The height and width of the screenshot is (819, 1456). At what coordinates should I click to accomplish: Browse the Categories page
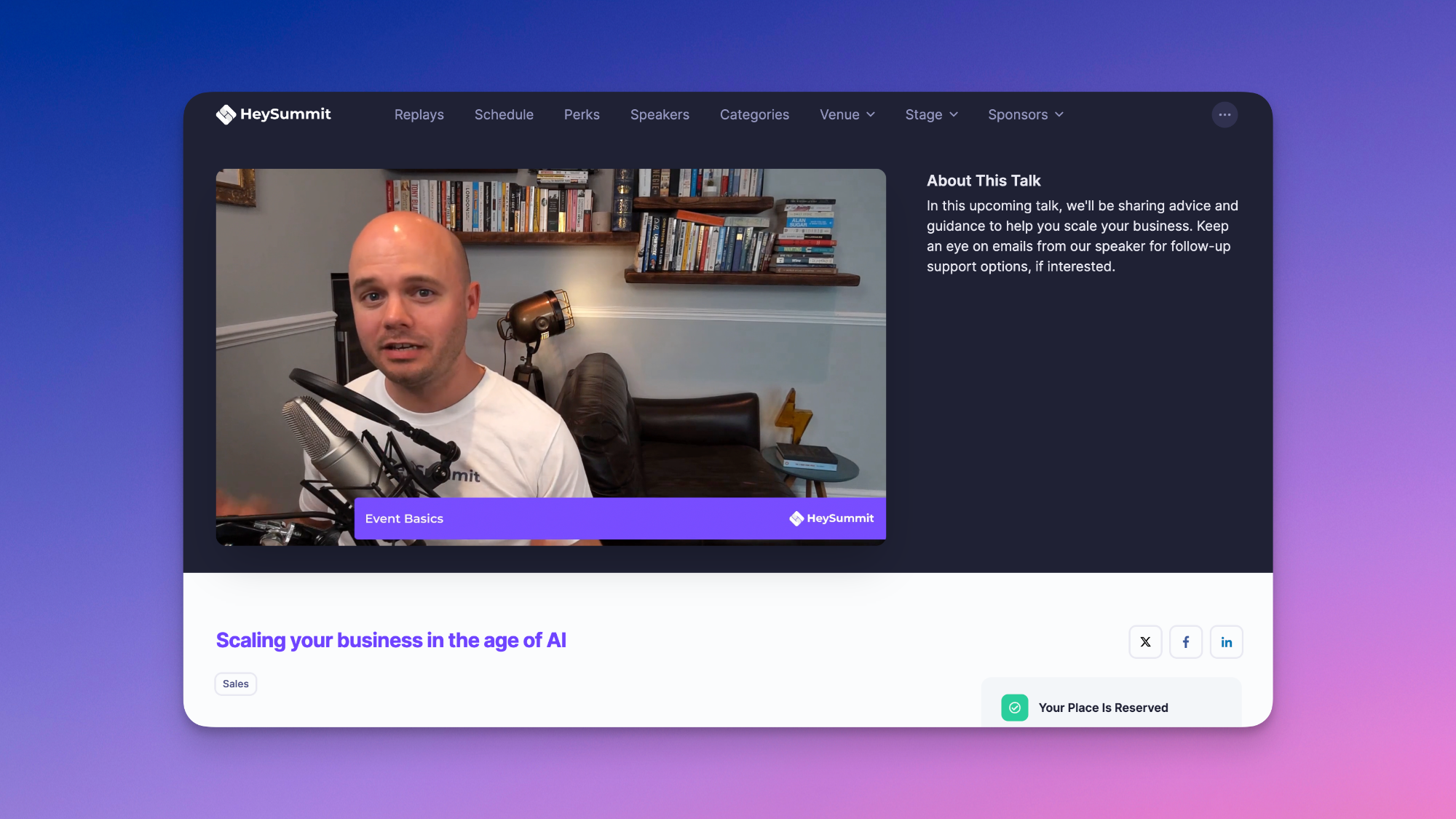pyautogui.click(x=754, y=114)
